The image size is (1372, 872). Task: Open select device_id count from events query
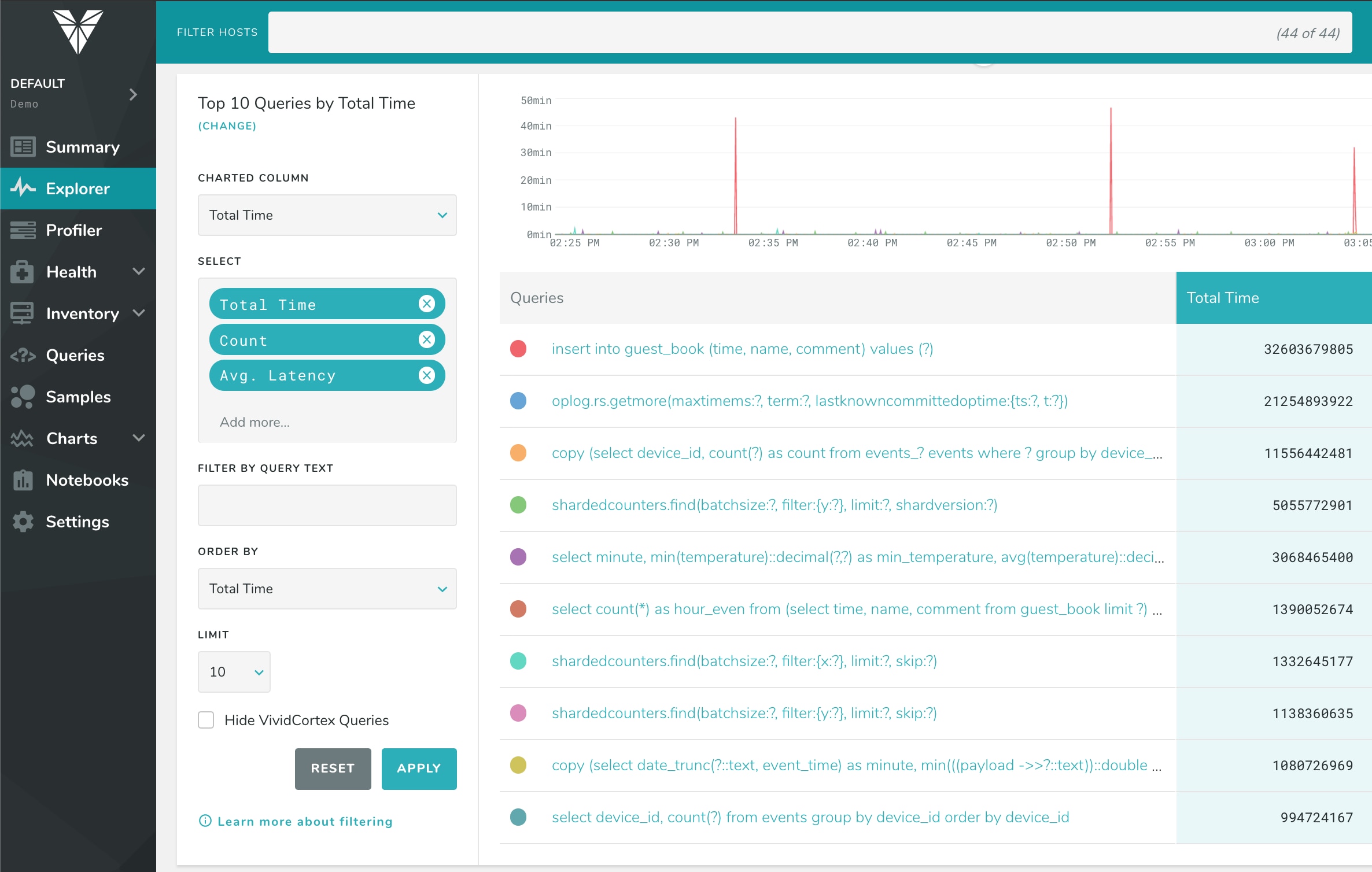[x=810, y=817]
